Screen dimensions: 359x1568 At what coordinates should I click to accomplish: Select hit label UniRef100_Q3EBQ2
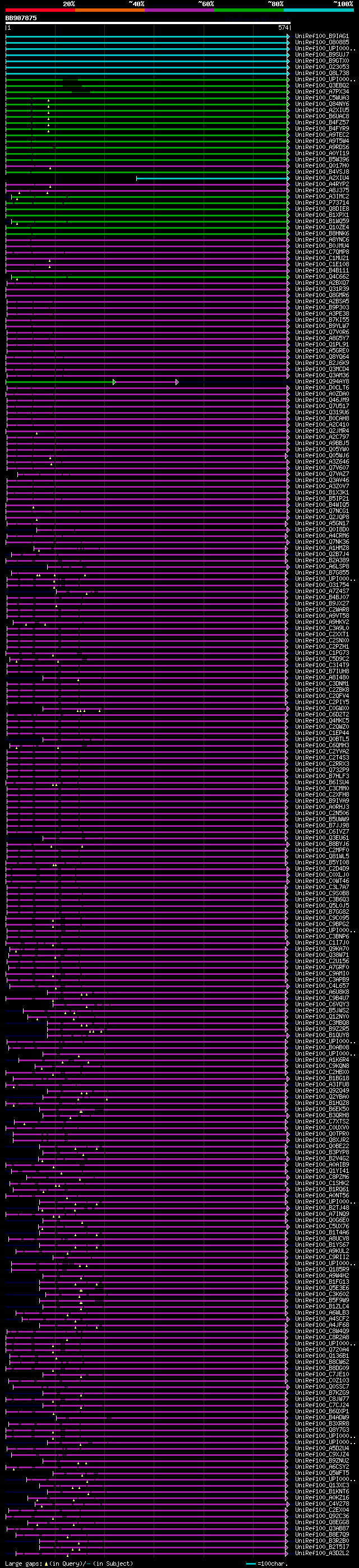pyautogui.click(x=323, y=85)
